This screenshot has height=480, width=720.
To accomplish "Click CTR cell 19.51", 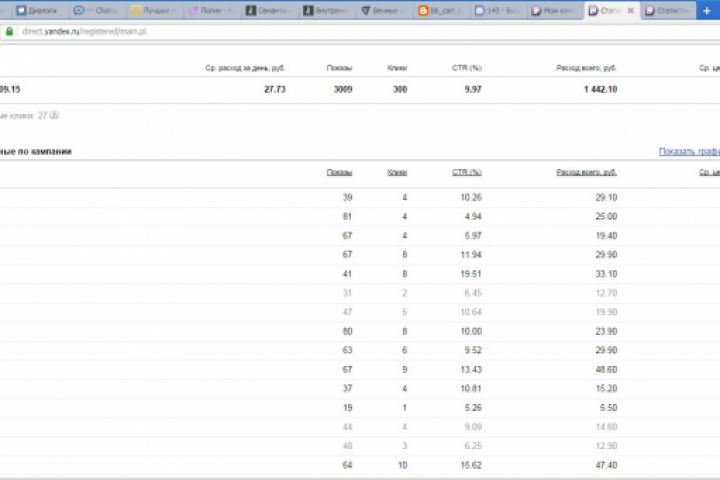I will [x=471, y=274].
